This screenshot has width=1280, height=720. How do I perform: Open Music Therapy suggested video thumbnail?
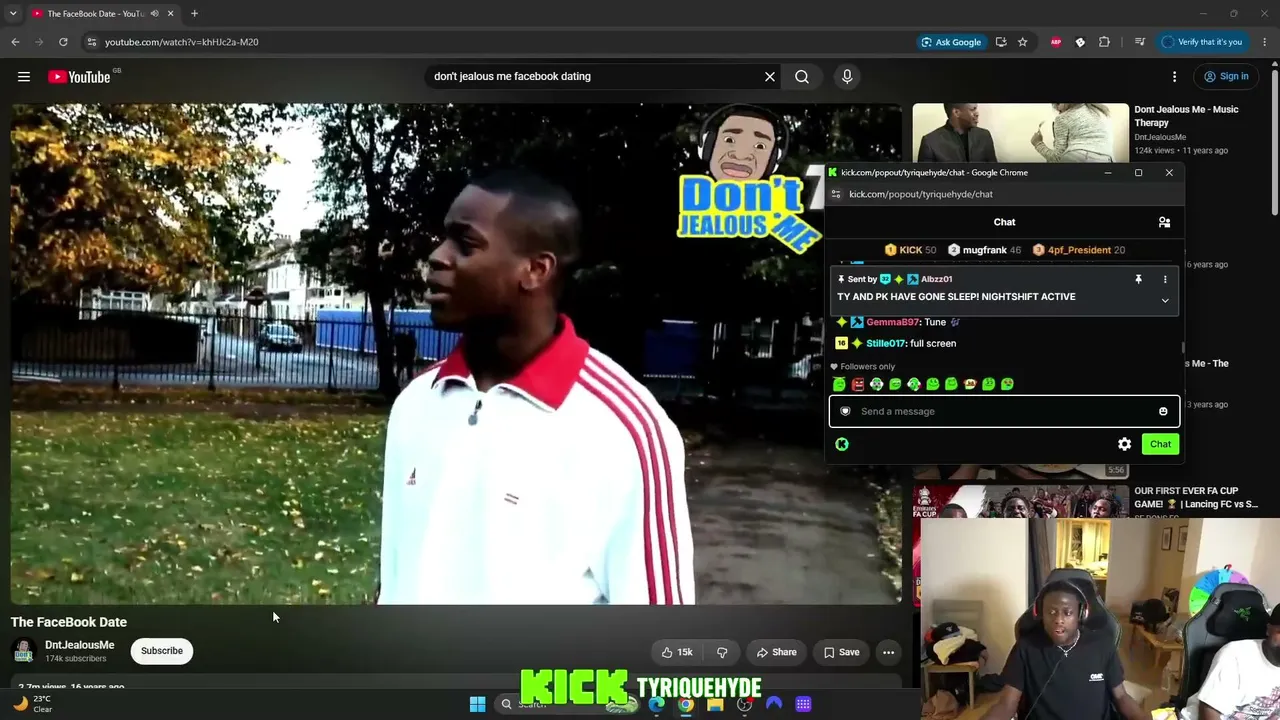click(1020, 133)
